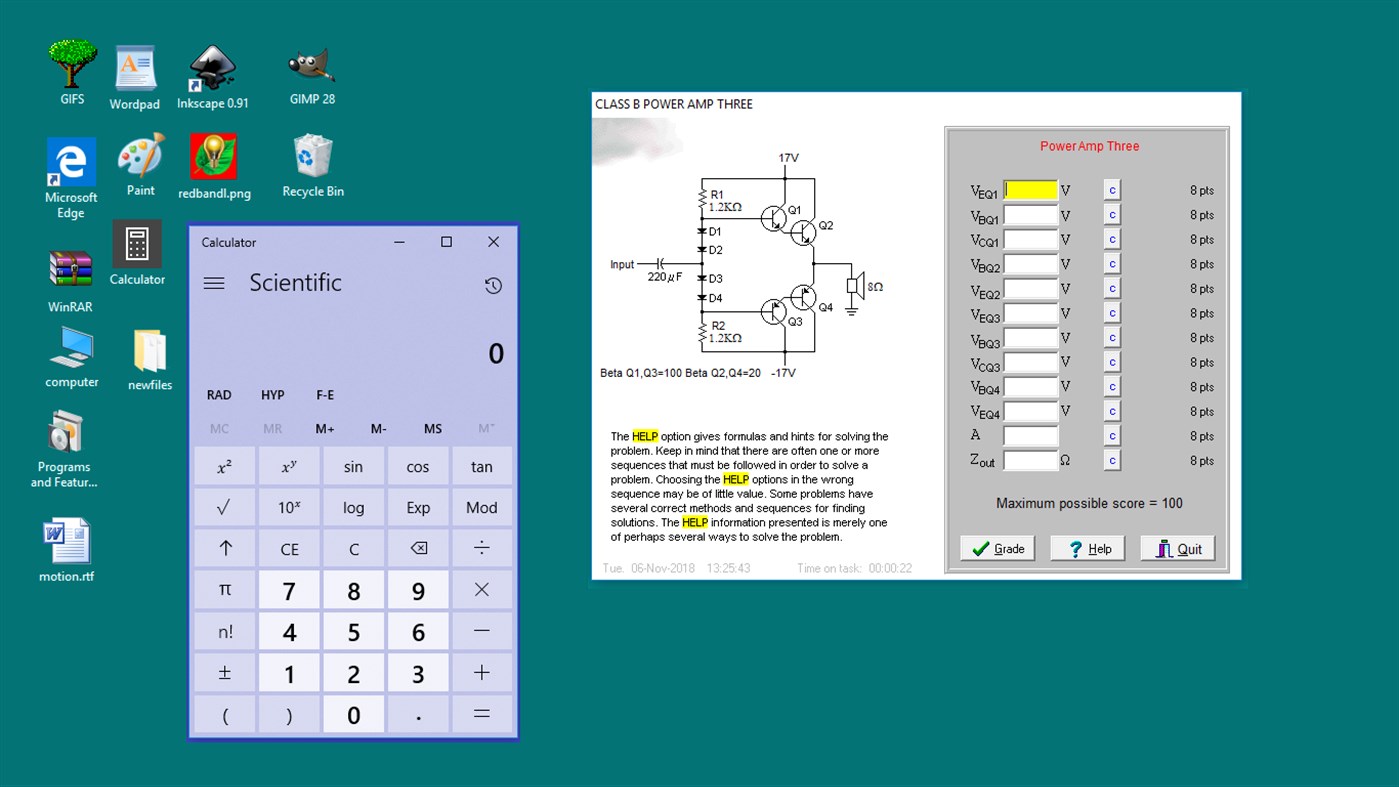Enable HYP hyperbolic functions
The height and width of the screenshot is (787, 1399).
tap(272, 394)
